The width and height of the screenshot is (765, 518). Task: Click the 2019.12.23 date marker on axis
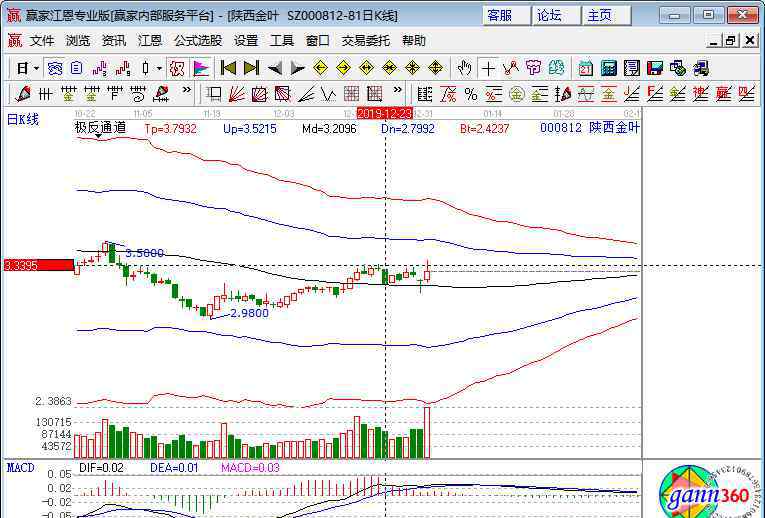(385, 114)
